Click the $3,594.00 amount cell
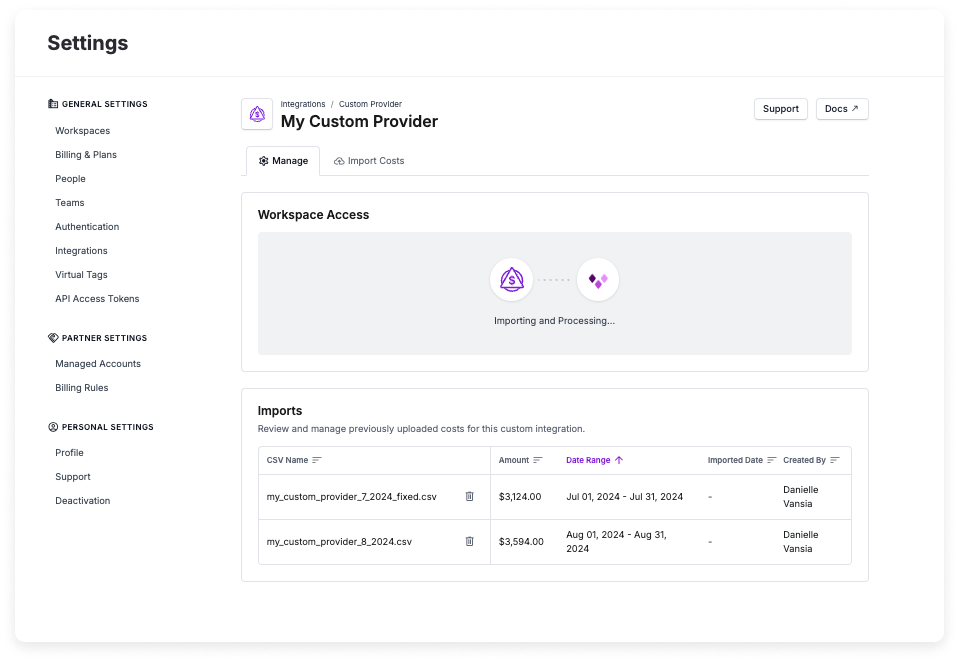Viewport: 959px width, 662px height. pos(521,542)
